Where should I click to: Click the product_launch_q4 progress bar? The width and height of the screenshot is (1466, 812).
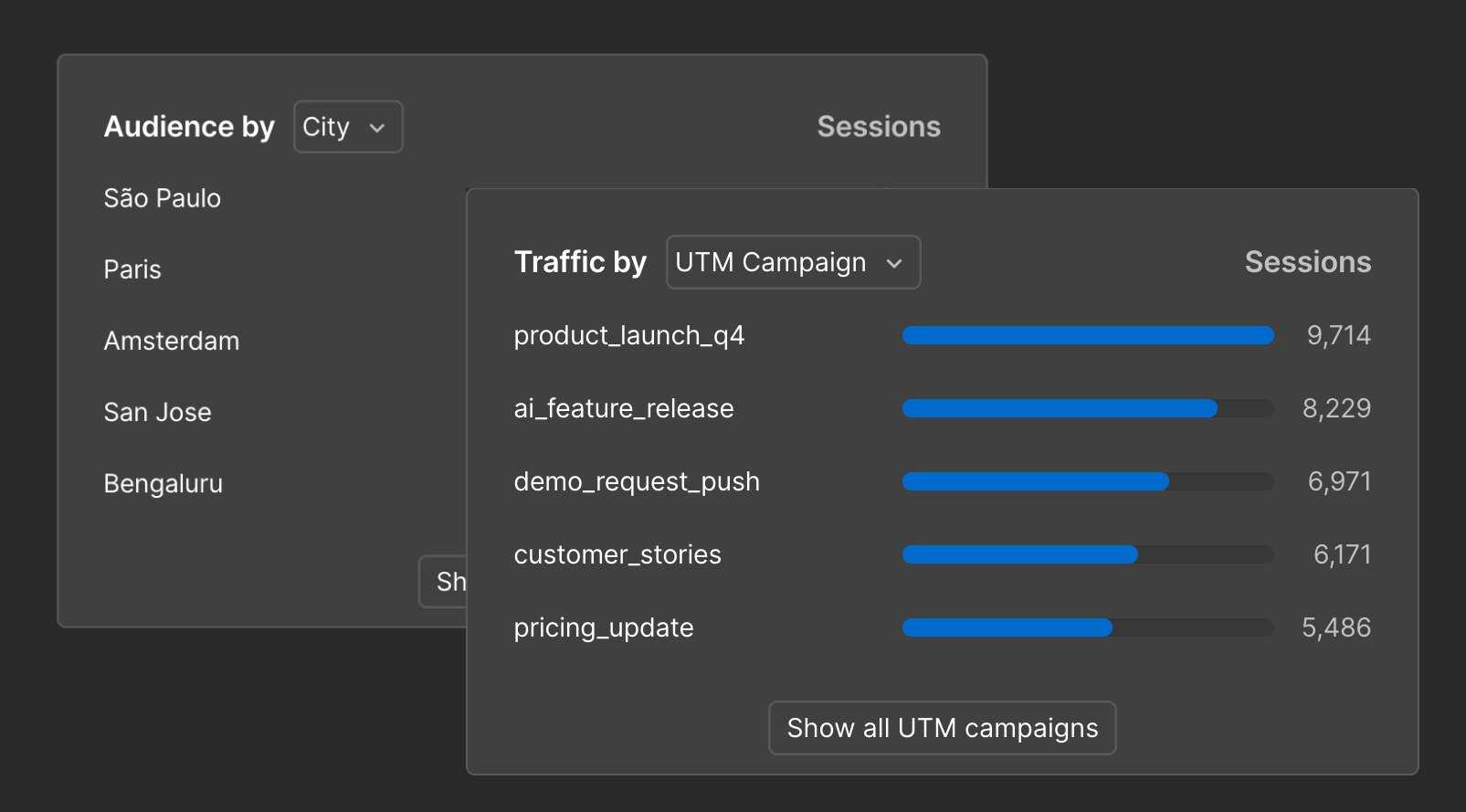click(1087, 335)
